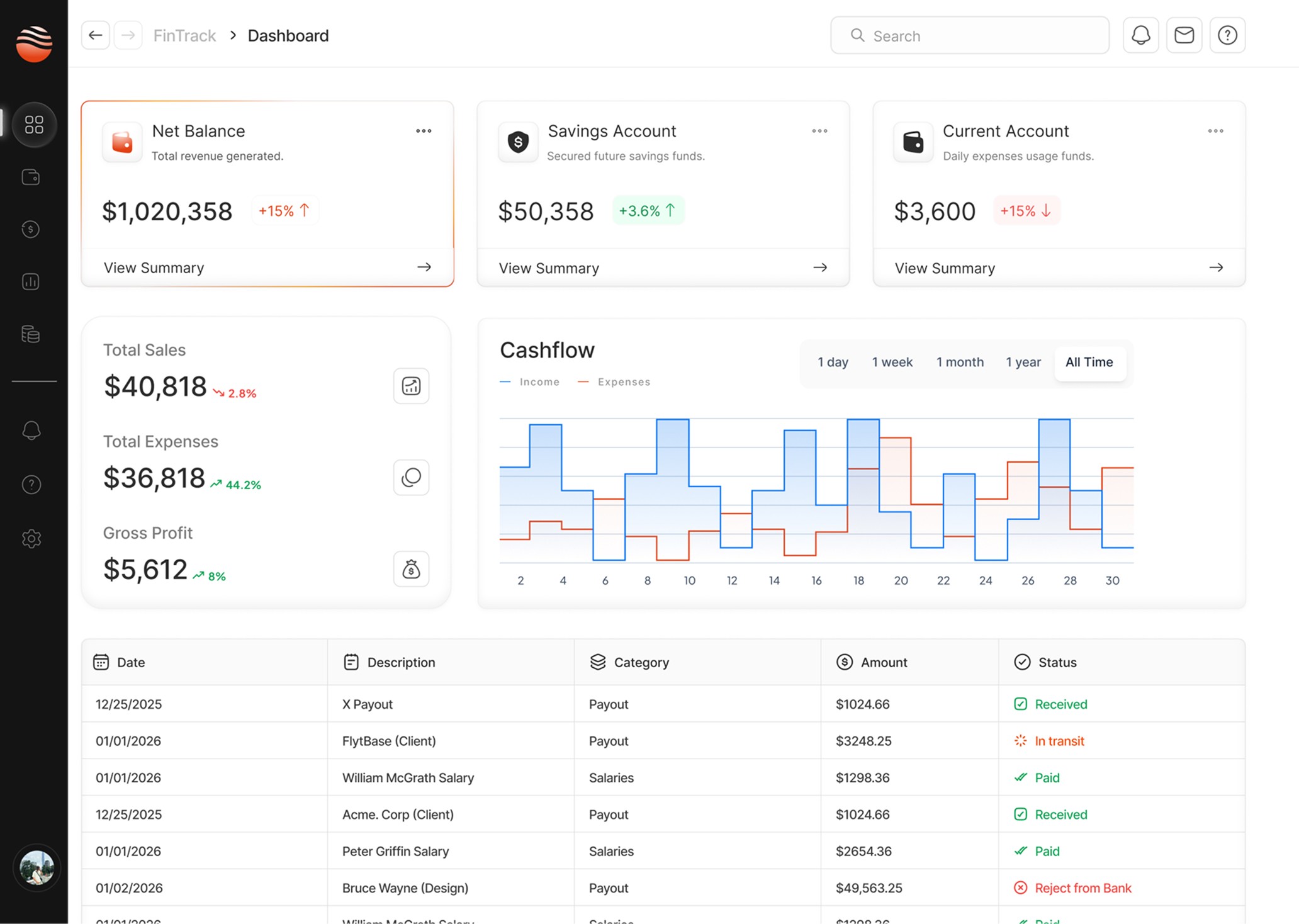Click the dollar coin sidebar icon
This screenshot has width=1299, height=924.
coord(31,229)
